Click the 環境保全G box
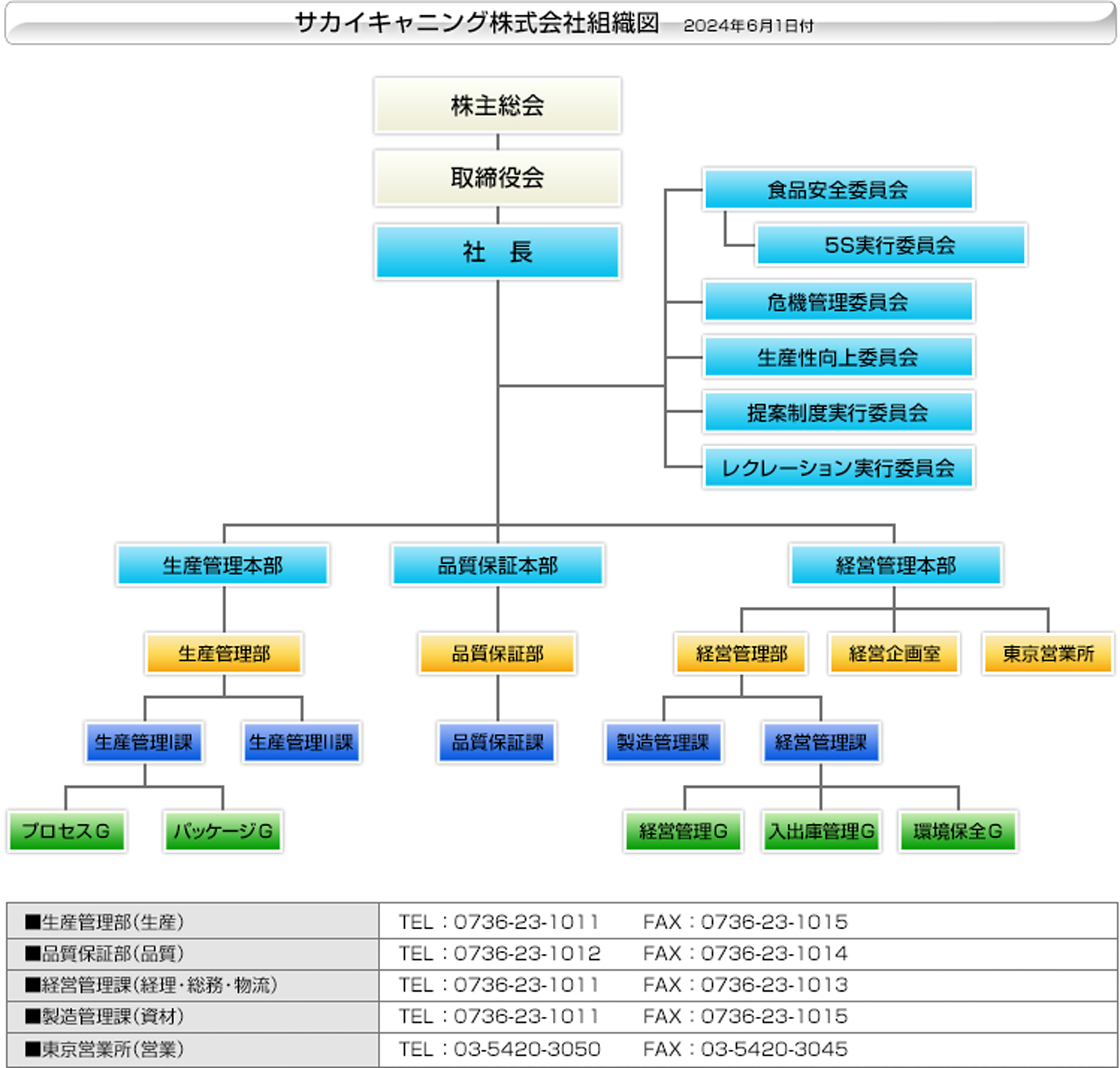The image size is (1120, 1068). tap(958, 831)
